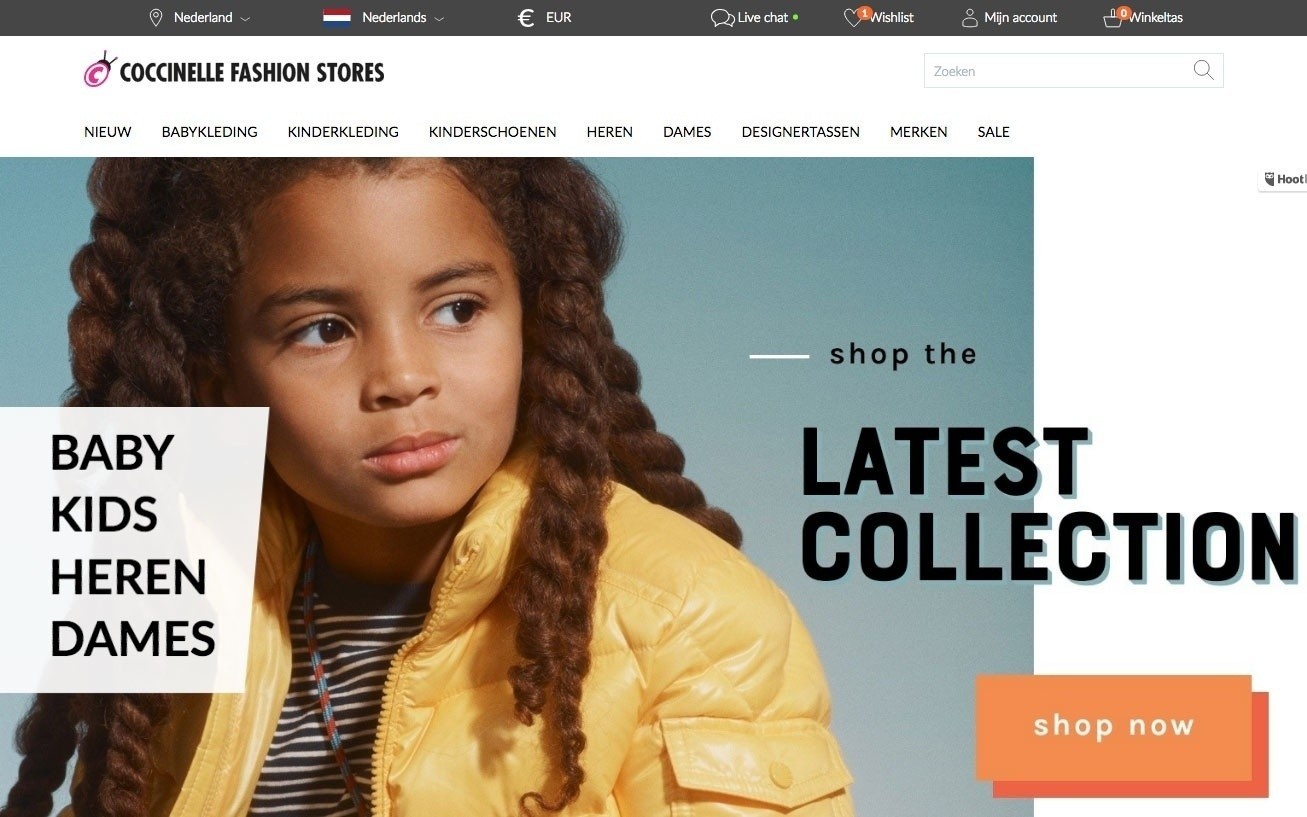Screen dimensions: 1307x817
Task: Open the Winkeltas shopping basket icon
Action: (1112, 18)
